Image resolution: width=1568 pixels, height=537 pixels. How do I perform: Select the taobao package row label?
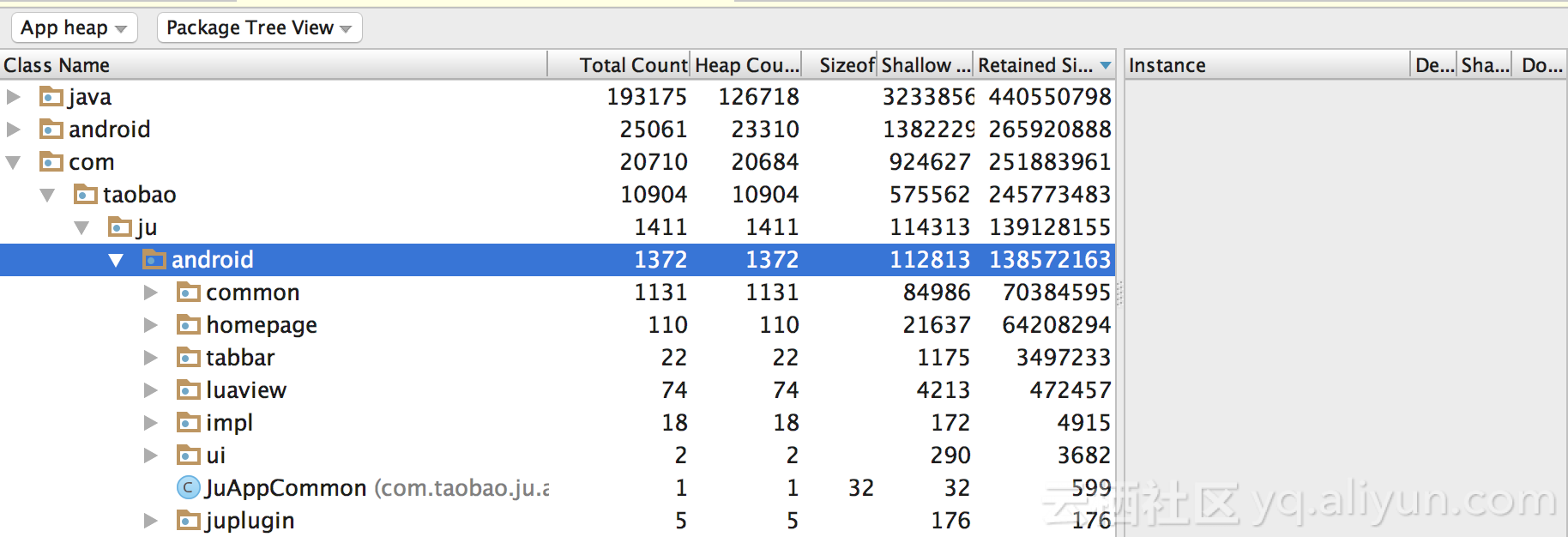140,195
